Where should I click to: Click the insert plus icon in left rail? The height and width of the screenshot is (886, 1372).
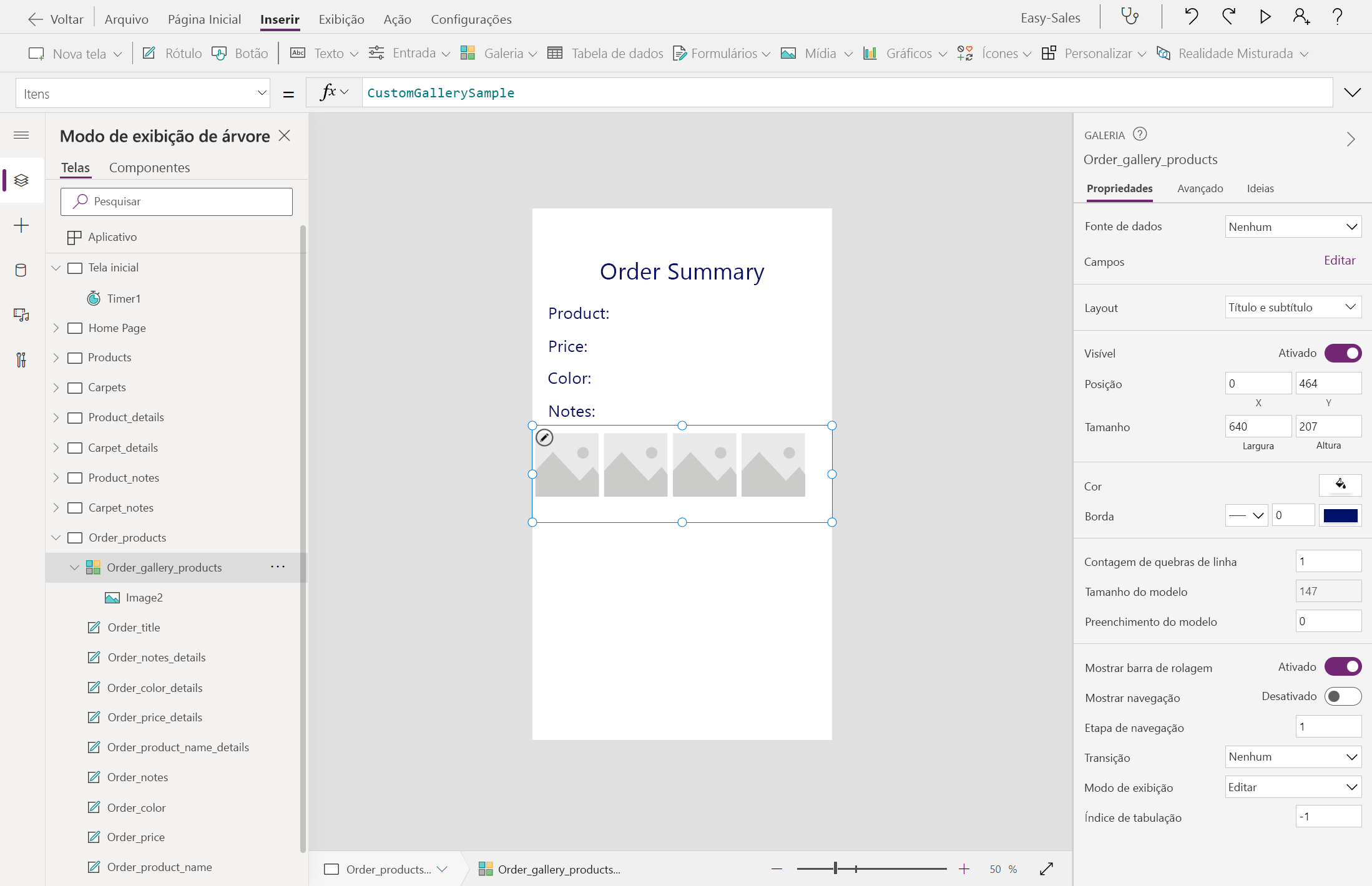click(x=21, y=225)
